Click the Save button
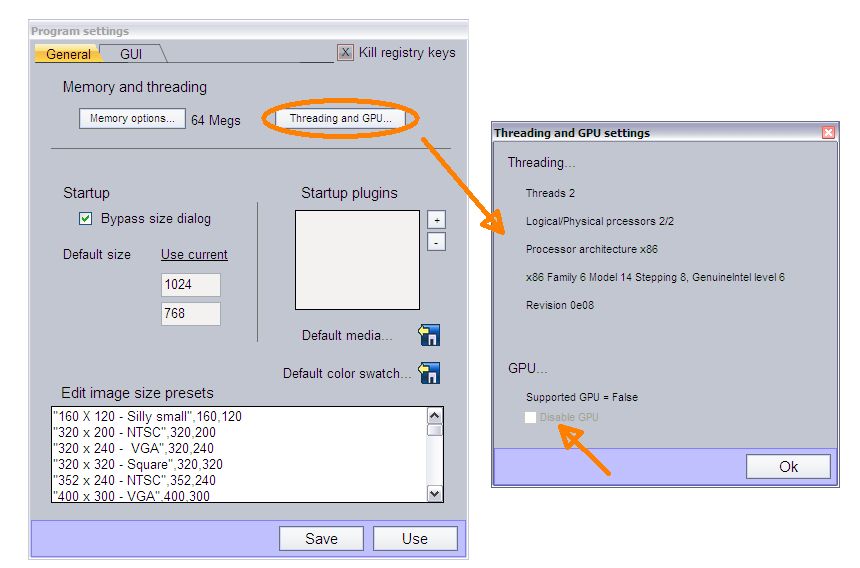860x568 pixels. (x=321, y=538)
